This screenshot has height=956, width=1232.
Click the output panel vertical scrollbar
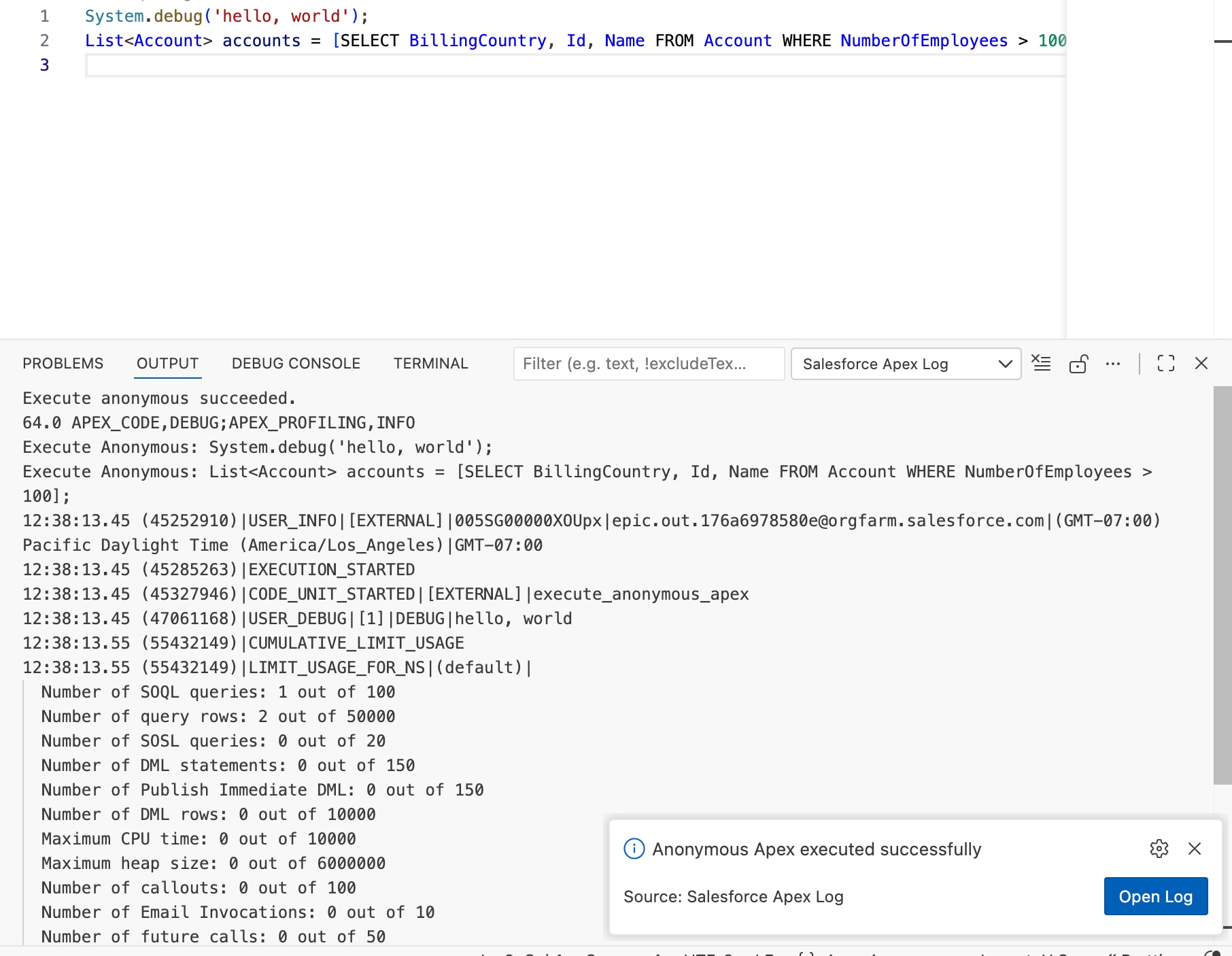(x=1222, y=585)
